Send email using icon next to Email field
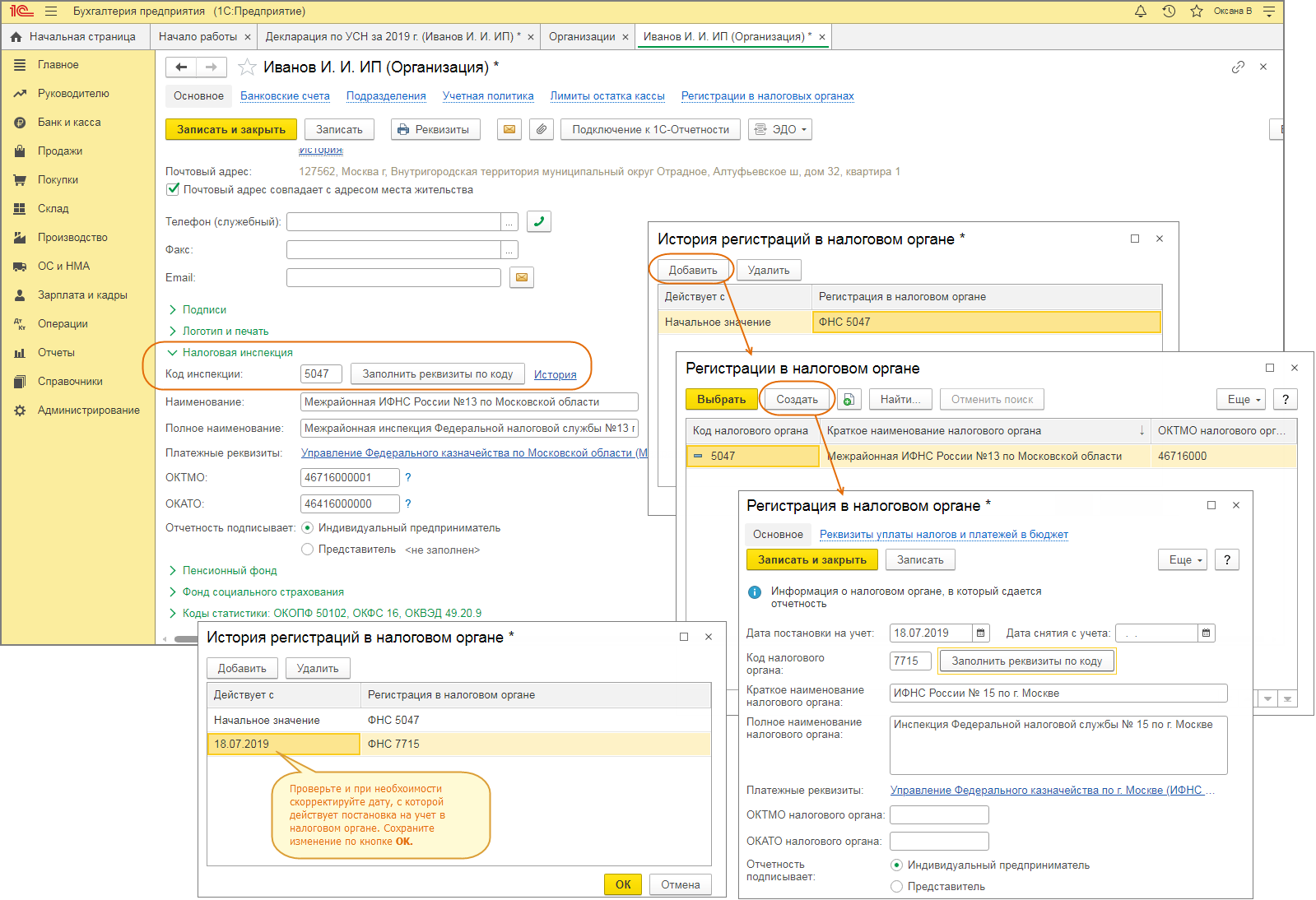1316x900 pixels. (x=522, y=278)
